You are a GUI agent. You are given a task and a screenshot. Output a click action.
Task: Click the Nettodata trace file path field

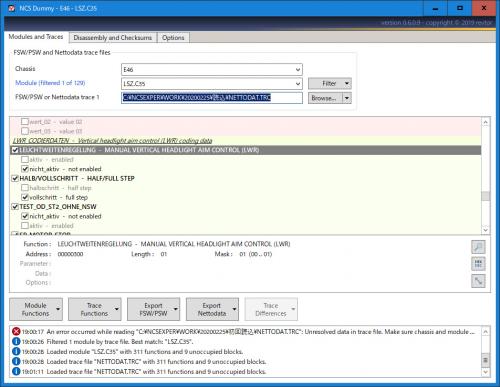(x=212, y=98)
